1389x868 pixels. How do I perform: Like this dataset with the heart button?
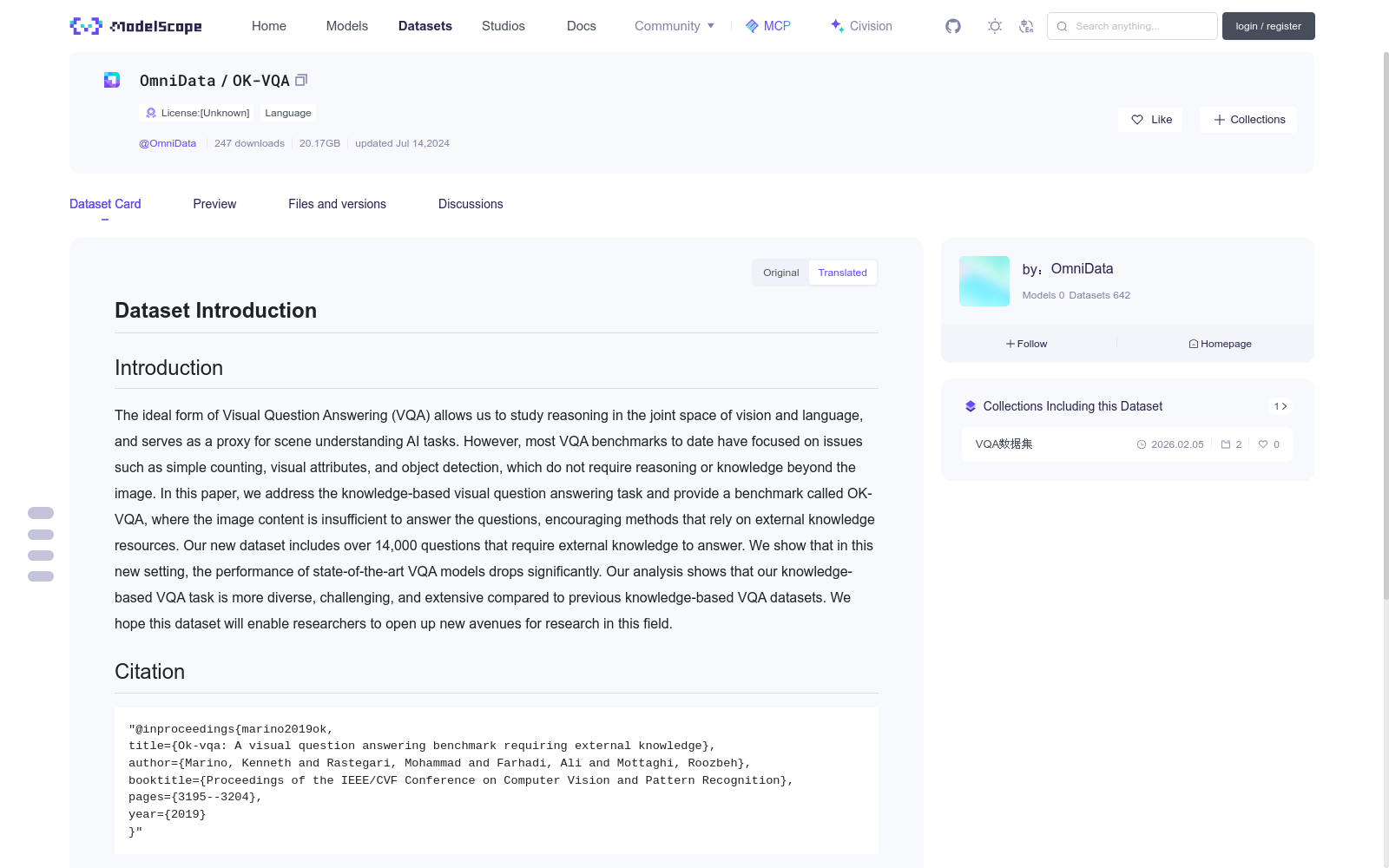click(1151, 120)
